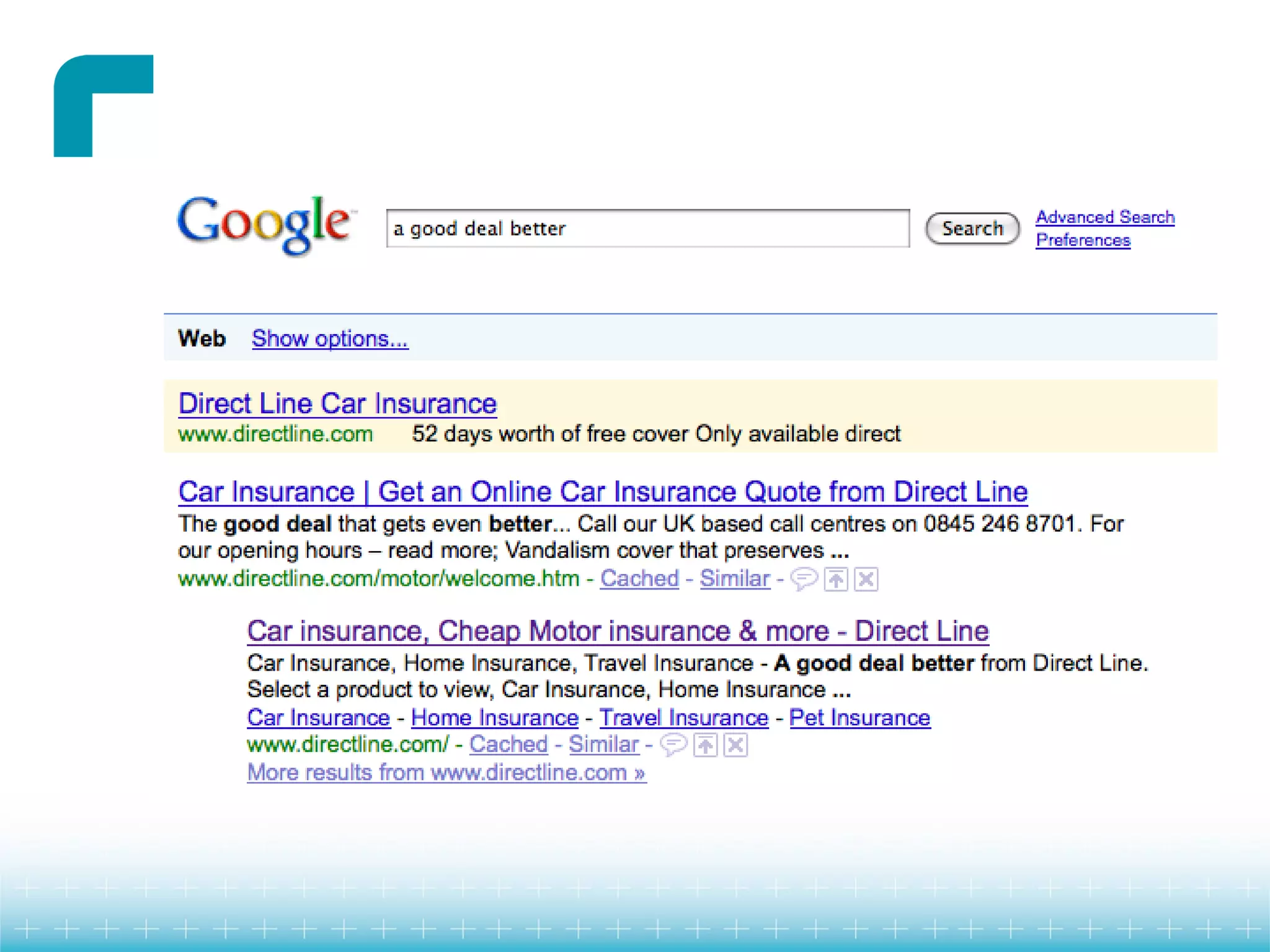Click inside the search query field
Screen dimensions: 1270x952
[647, 229]
